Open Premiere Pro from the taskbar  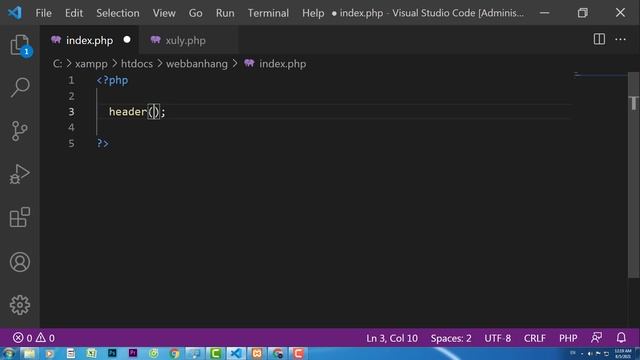coord(133,353)
